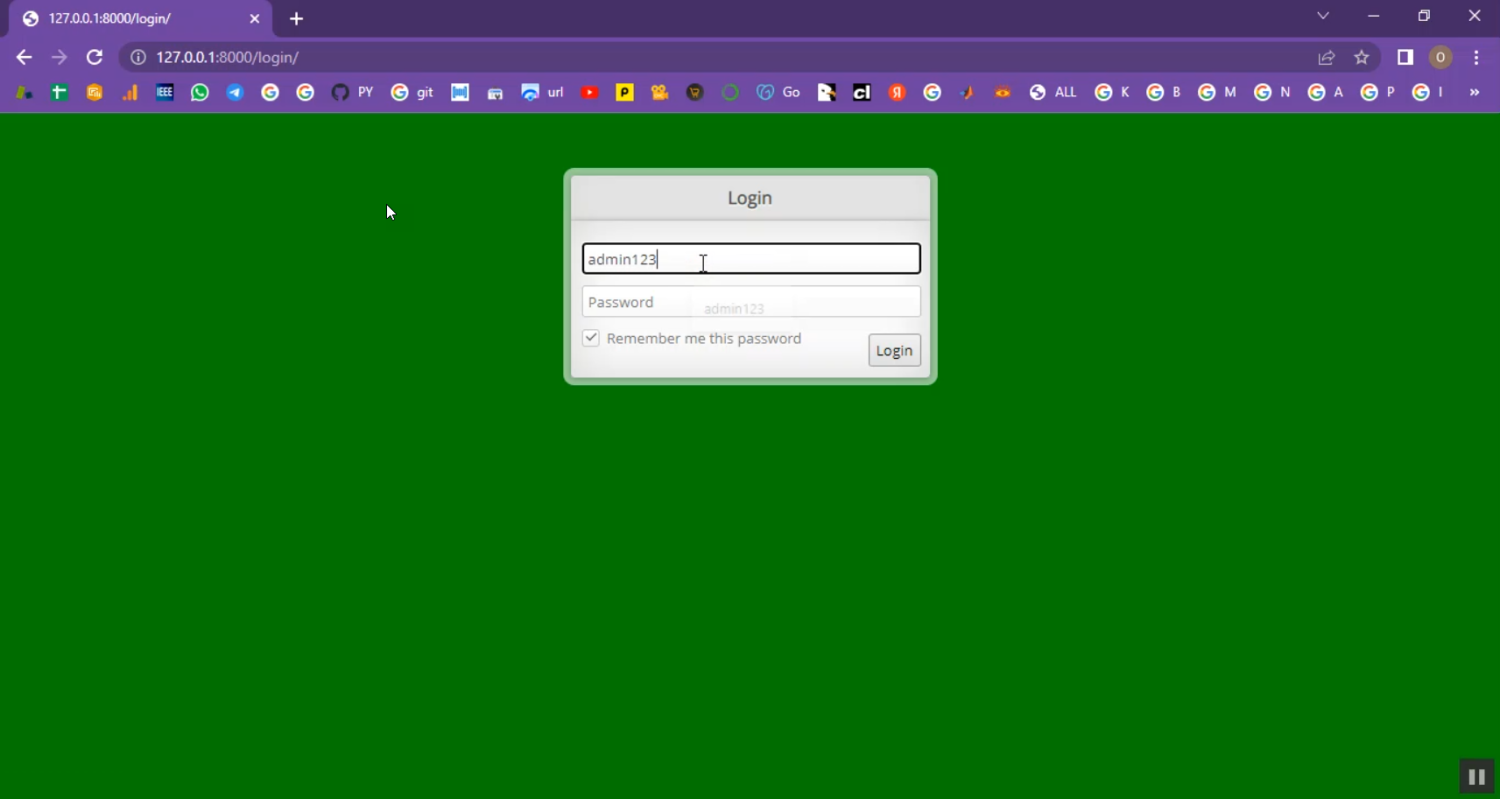Open the YouTube bookmark
The image size is (1500, 799).
[x=590, y=92]
